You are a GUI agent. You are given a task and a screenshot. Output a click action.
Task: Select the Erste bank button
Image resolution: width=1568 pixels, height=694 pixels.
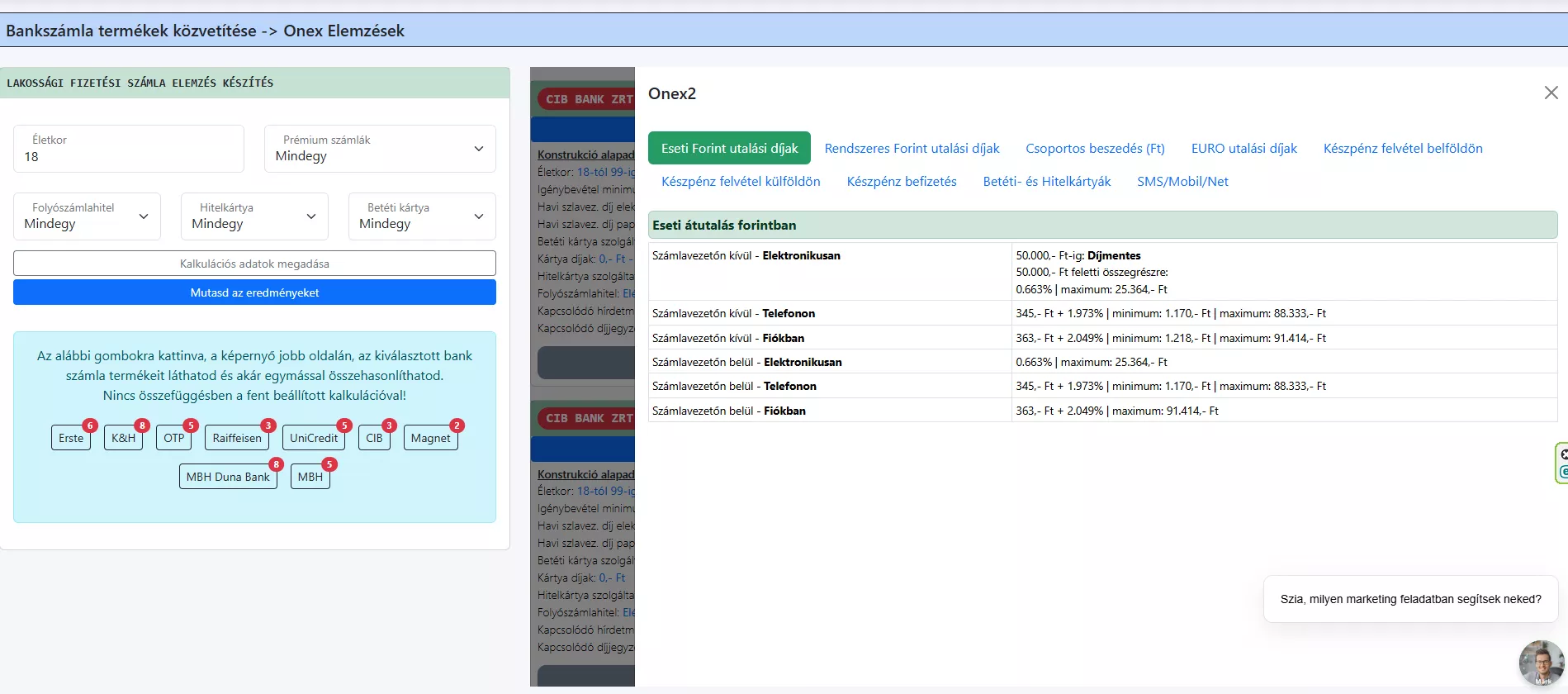(x=71, y=438)
